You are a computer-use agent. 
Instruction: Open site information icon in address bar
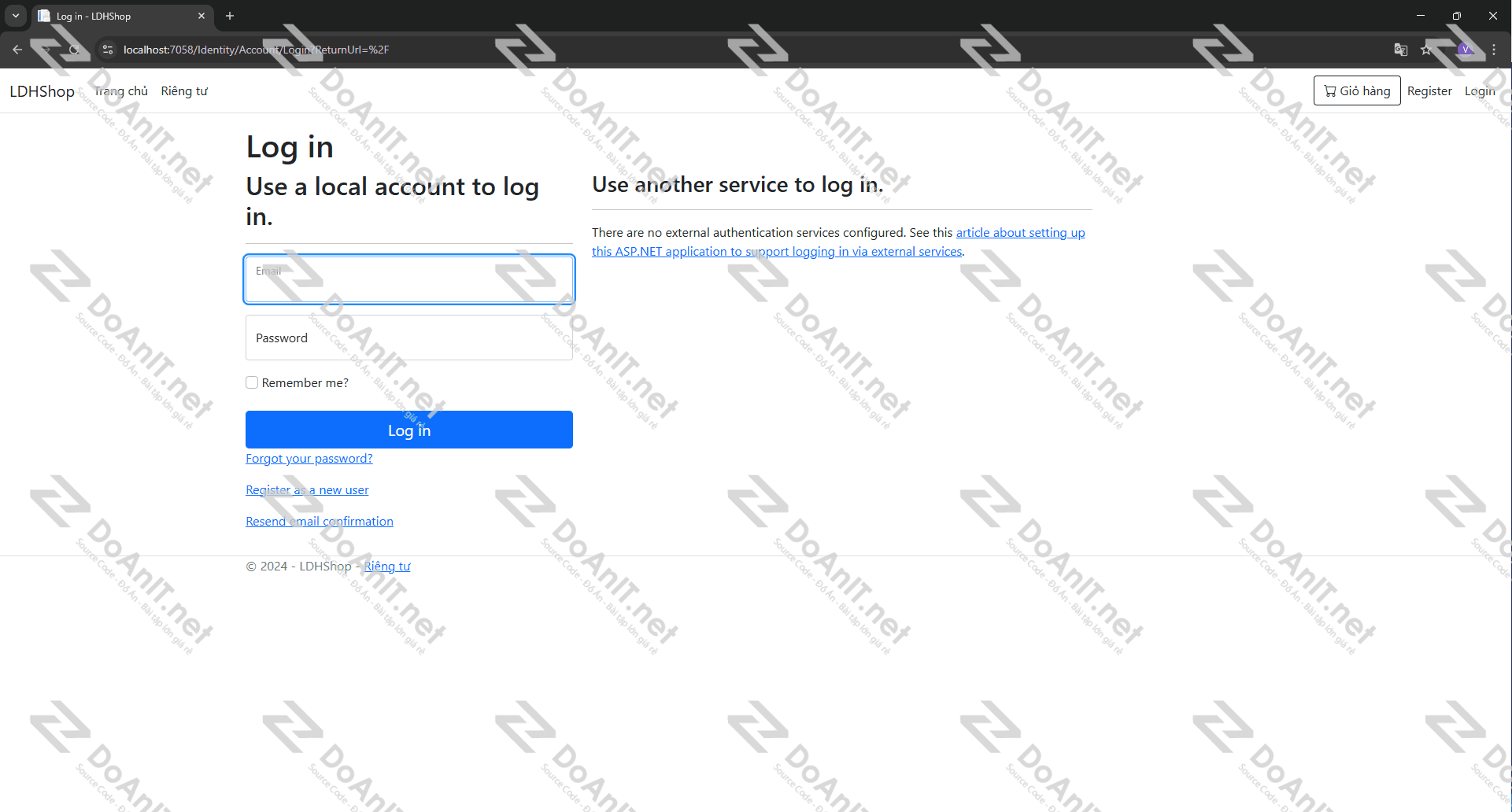tap(108, 50)
